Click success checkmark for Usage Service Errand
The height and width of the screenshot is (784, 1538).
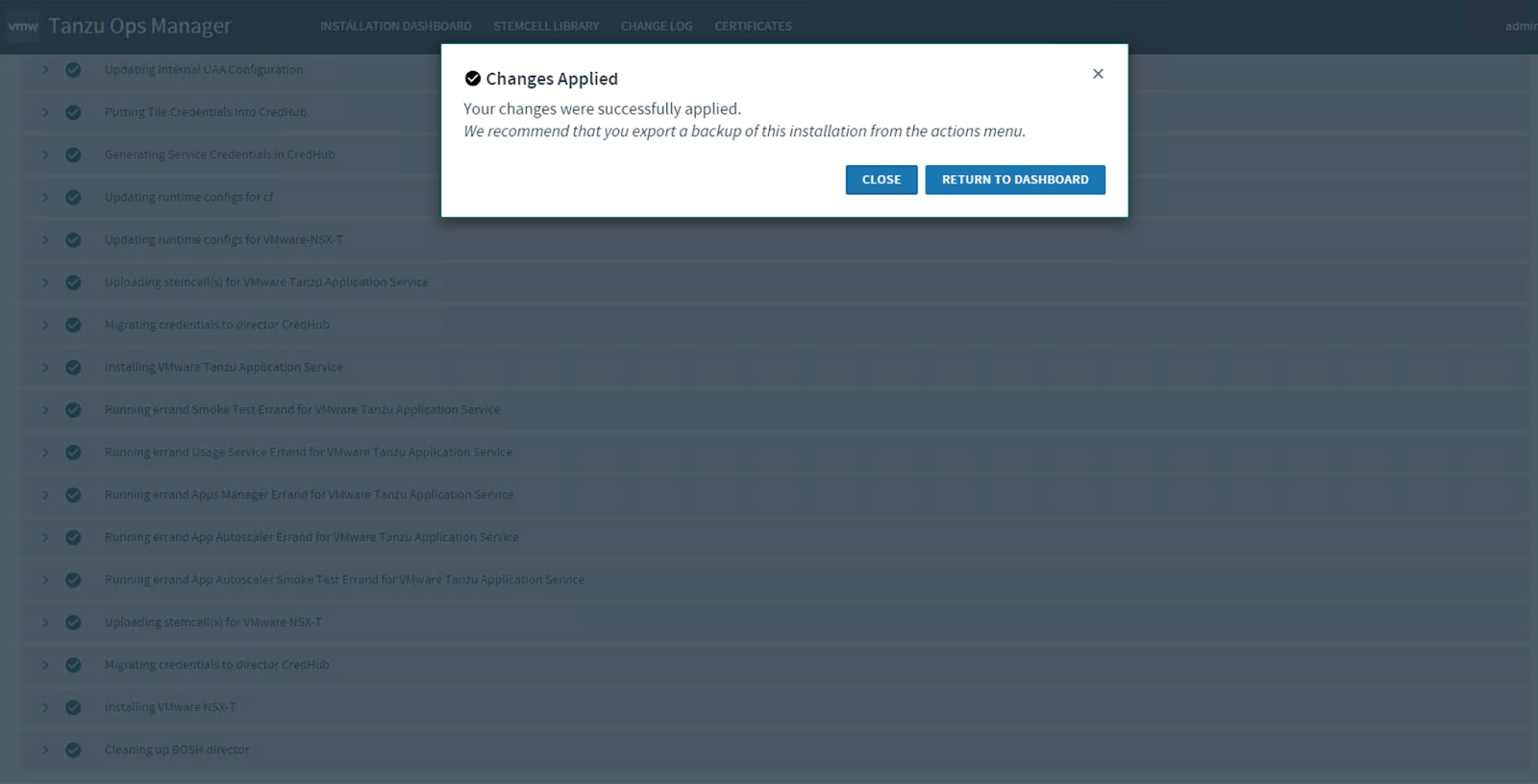(73, 453)
